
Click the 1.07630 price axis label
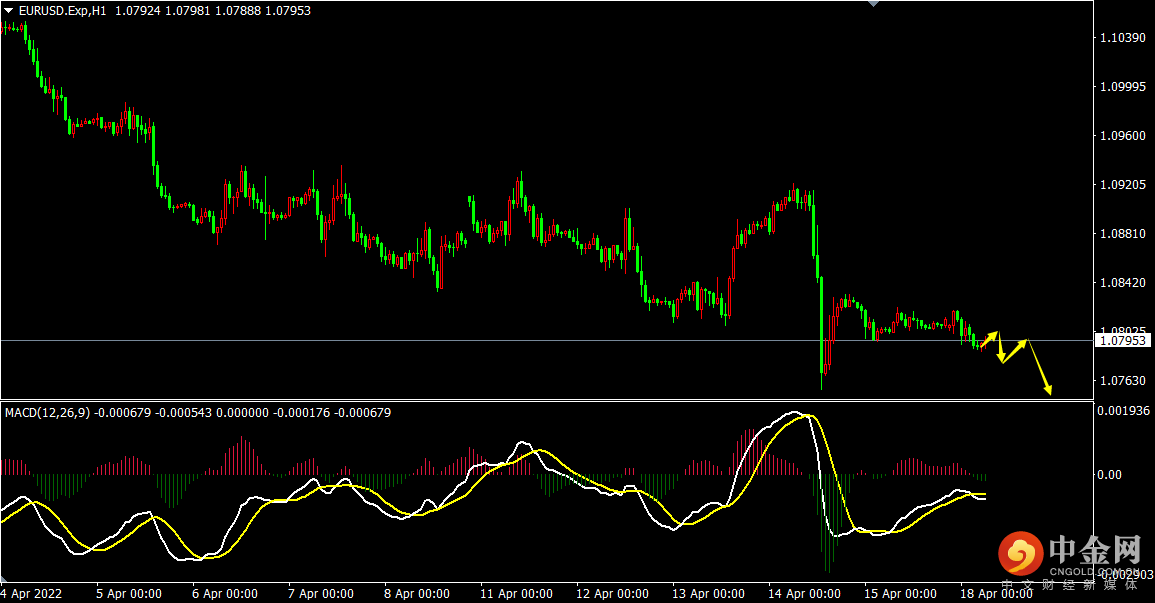tap(1123, 381)
